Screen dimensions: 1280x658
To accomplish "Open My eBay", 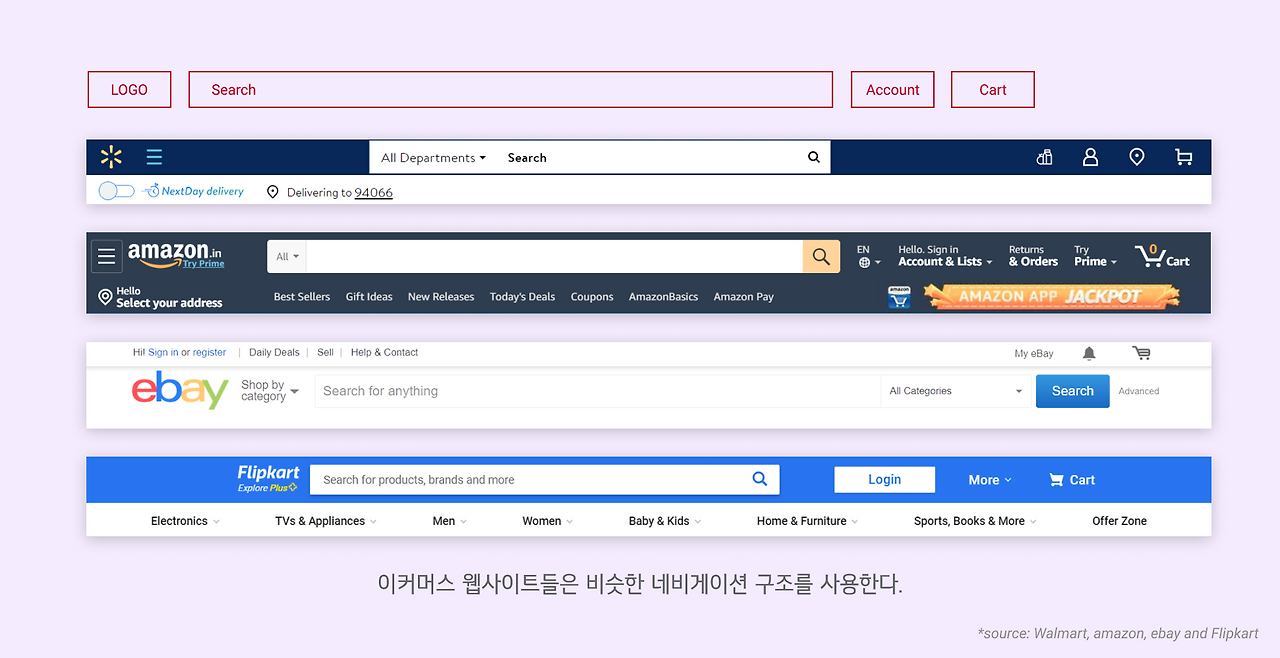I will point(1034,354).
